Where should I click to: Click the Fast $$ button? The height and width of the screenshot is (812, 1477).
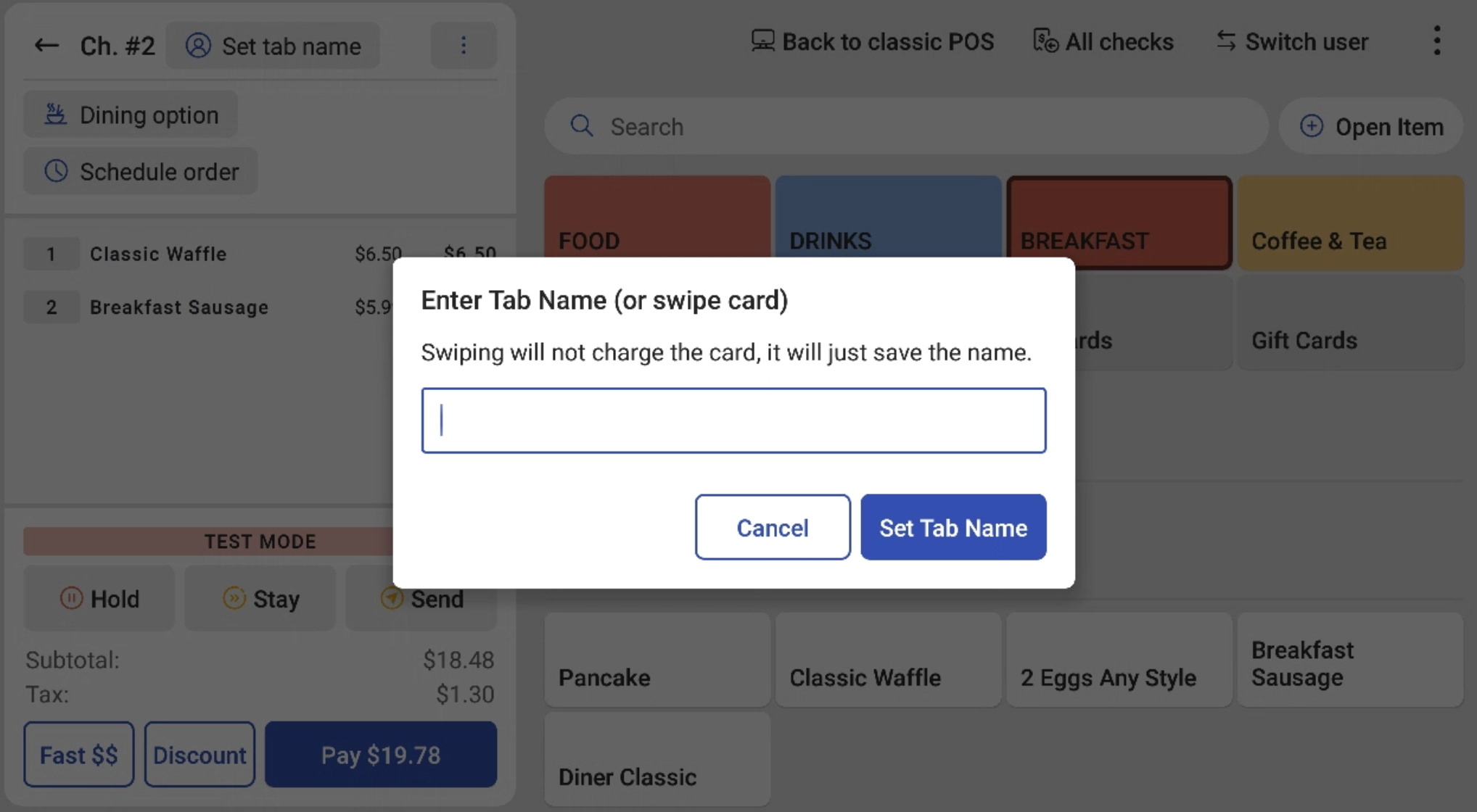pyautogui.click(x=77, y=754)
